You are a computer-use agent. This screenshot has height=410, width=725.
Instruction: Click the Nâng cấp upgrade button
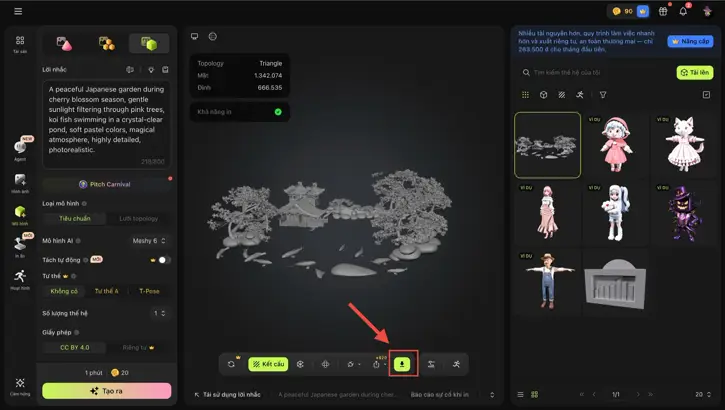[690, 41]
